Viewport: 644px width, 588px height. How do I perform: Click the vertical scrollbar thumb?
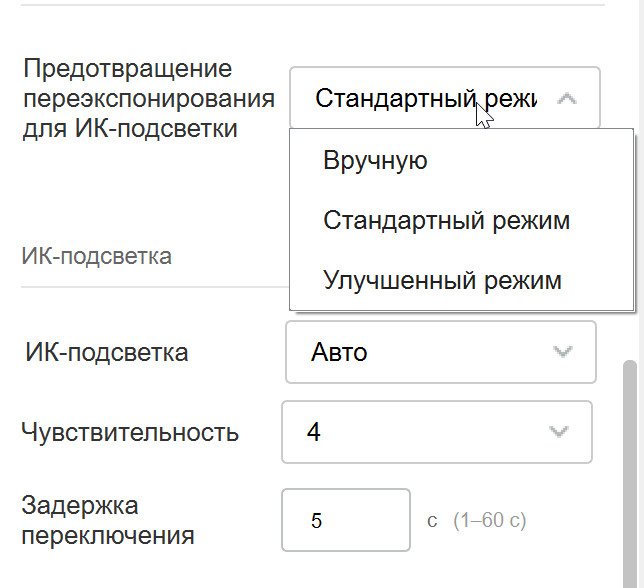coord(631,470)
